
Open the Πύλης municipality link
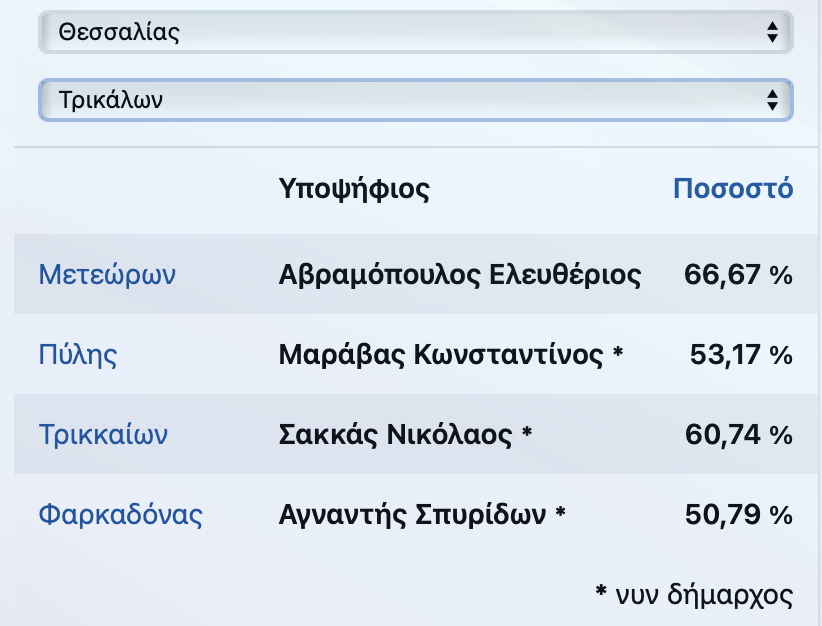[78, 354]
